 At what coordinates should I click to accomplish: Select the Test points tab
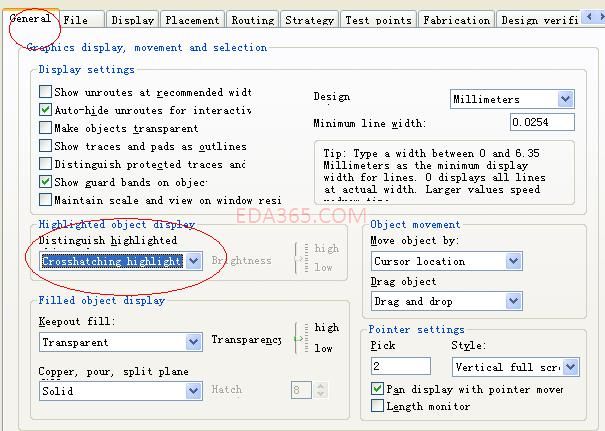click(x=378, y=20)
